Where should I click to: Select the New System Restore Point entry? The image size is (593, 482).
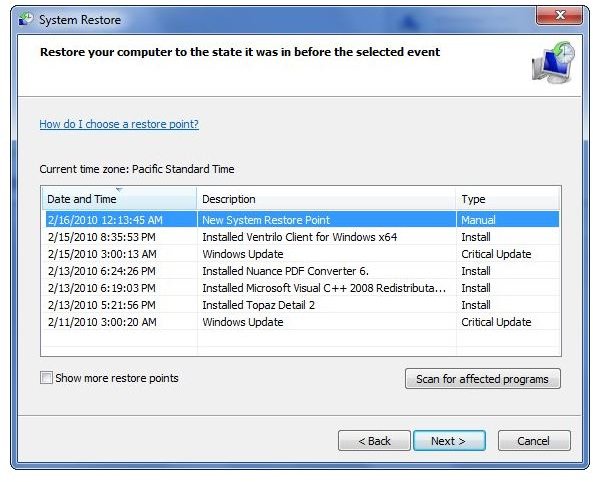(x=302, y=220)
